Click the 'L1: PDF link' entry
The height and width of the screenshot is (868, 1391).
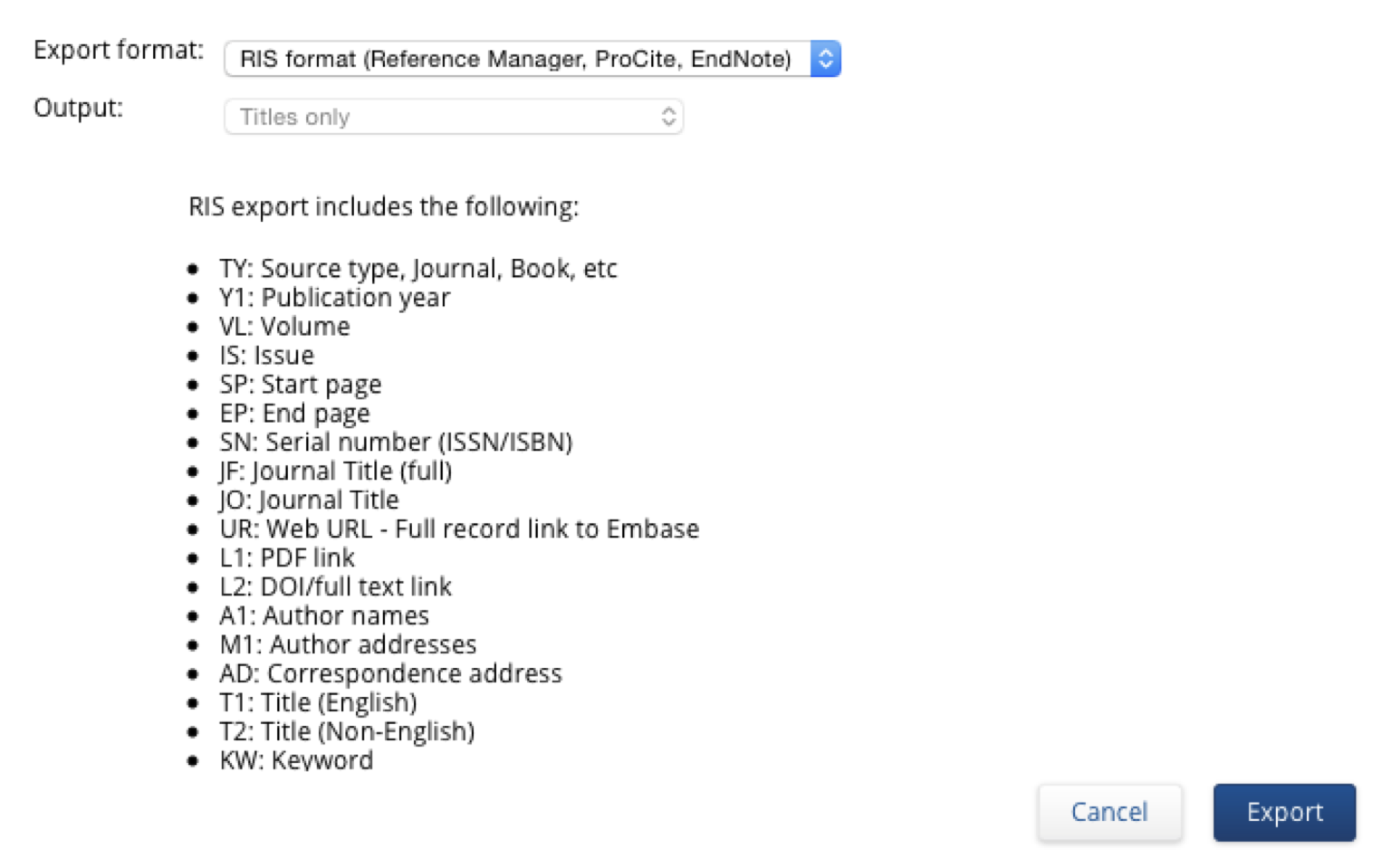coord(287,558)
